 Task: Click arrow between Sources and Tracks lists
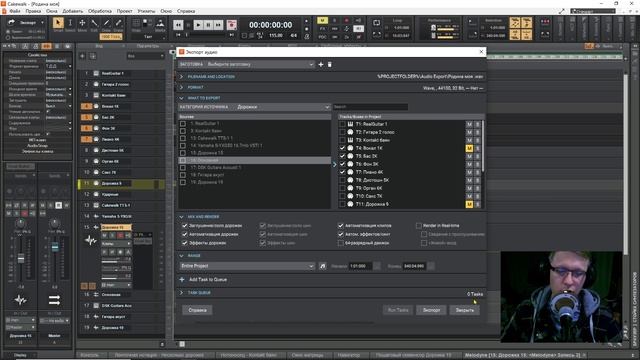coord(335,164)
